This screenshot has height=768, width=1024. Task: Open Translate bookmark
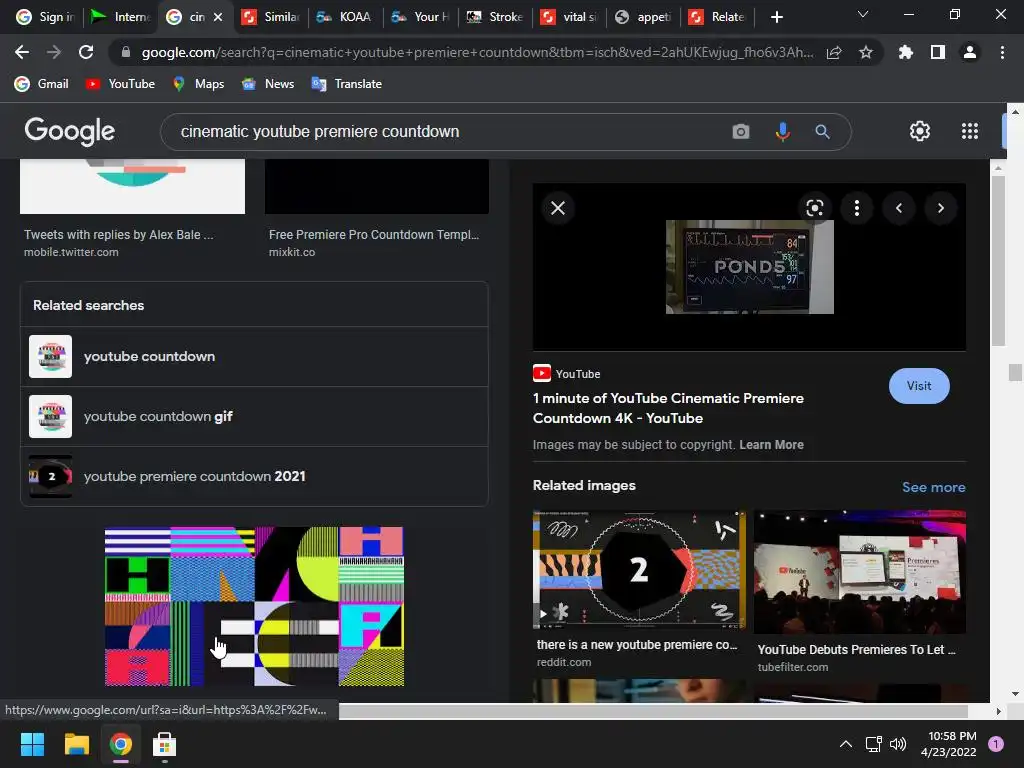point(347,84)
